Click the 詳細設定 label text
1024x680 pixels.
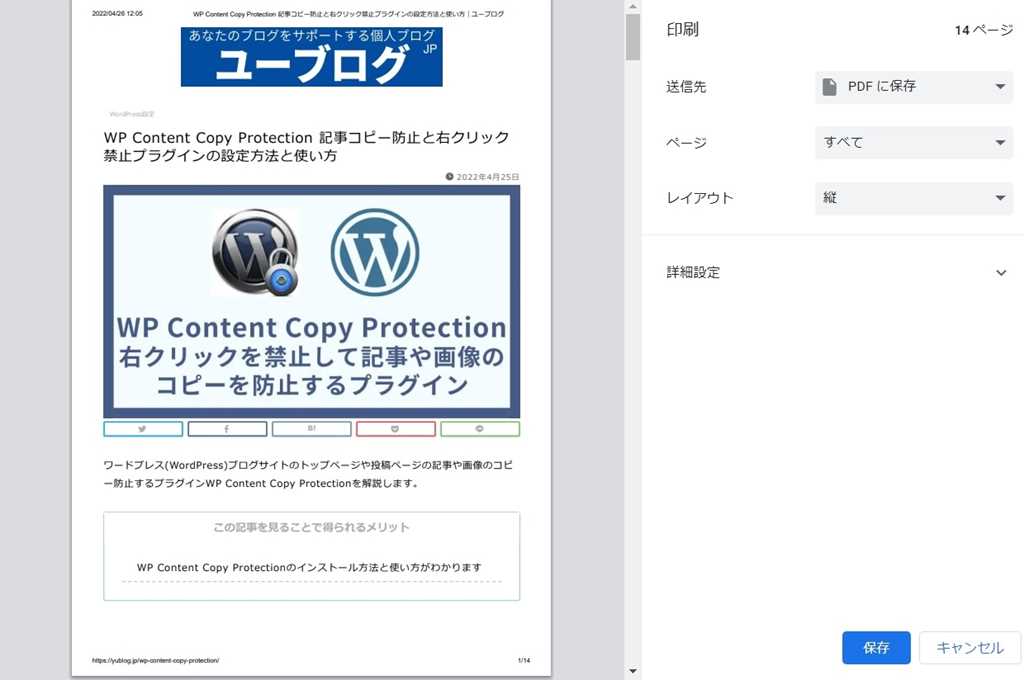pyautogui.click(x=693, y=272)
